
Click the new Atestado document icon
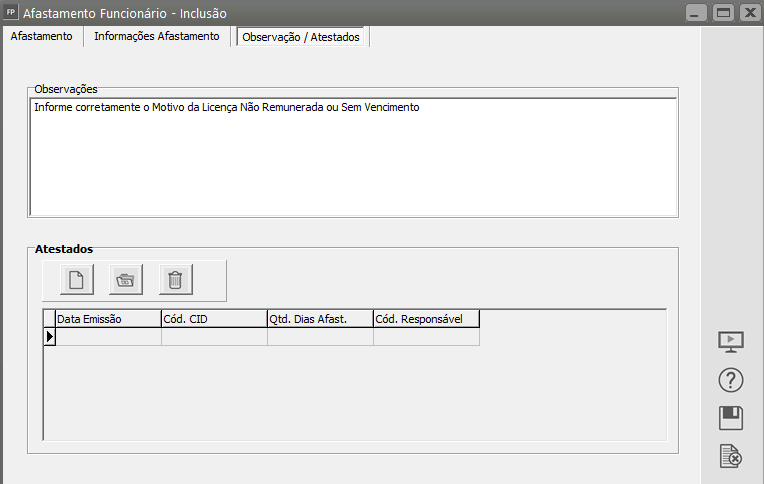76,280
